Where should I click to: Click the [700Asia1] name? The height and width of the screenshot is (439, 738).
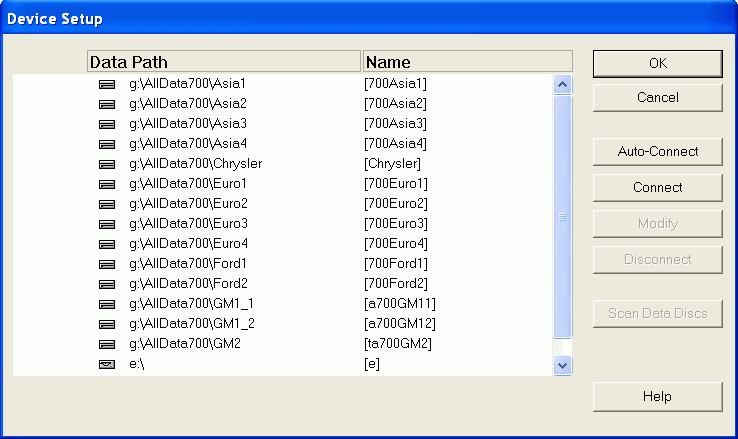pyautogui.click(x=395, y=84)
